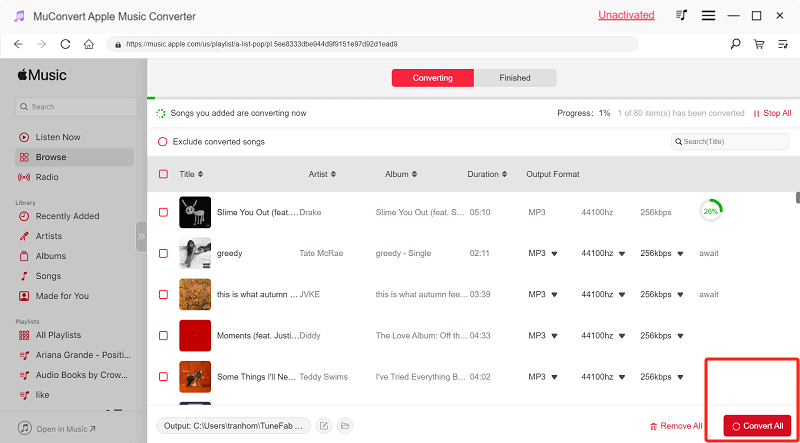
Task: Toggle select-all checkbox in header
Action: pyautogui.click(x=163, y=174)
